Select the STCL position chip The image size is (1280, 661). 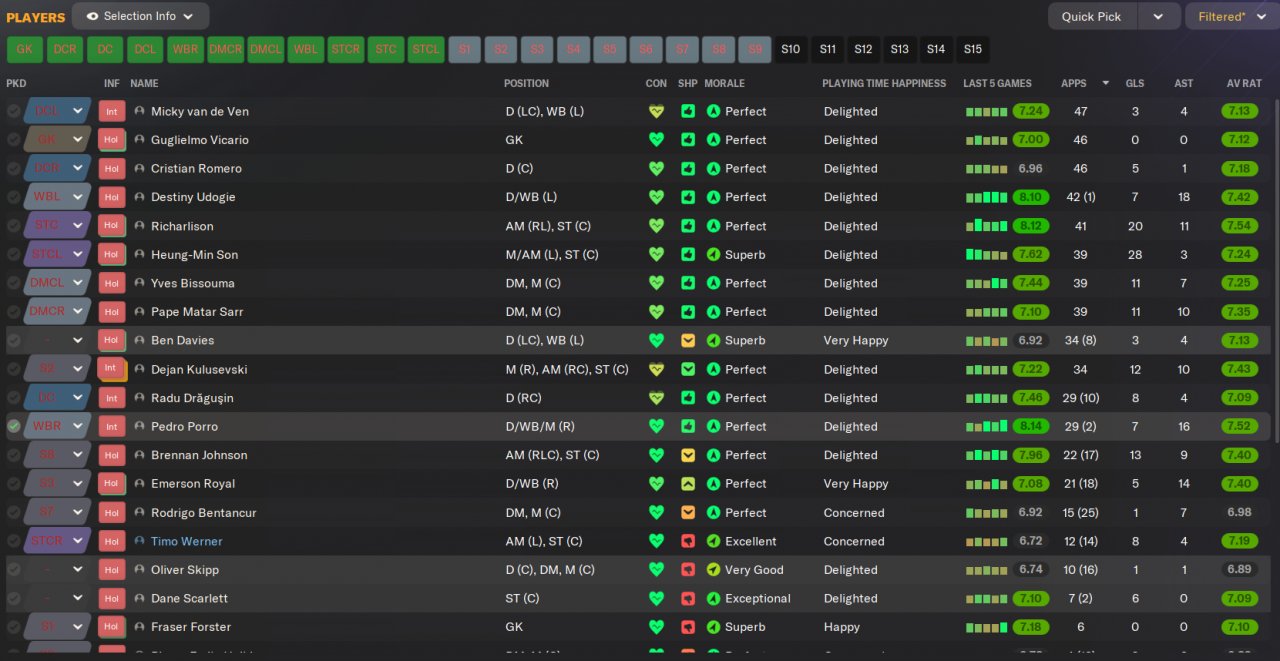(426, 49)
